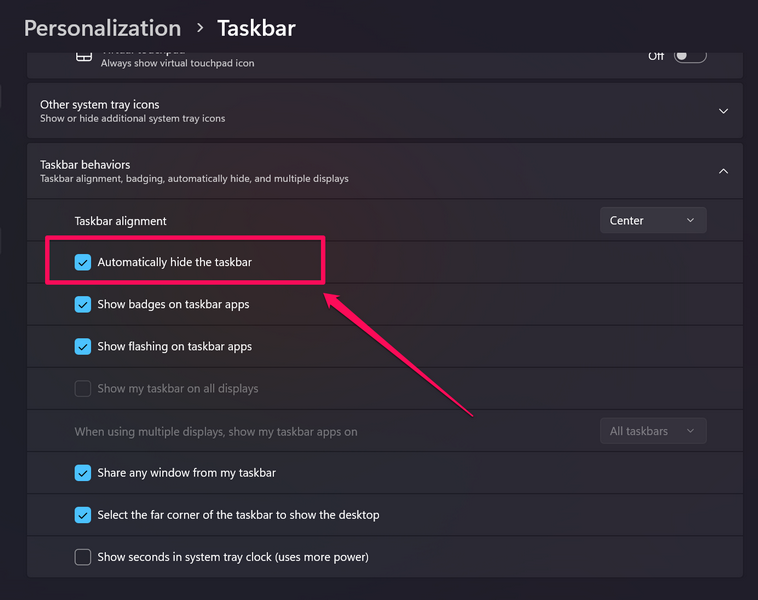Check Show my taskbar on all displays
This screenshot has height=600, width=758.
pyautogui.click(x=83, y=388)
